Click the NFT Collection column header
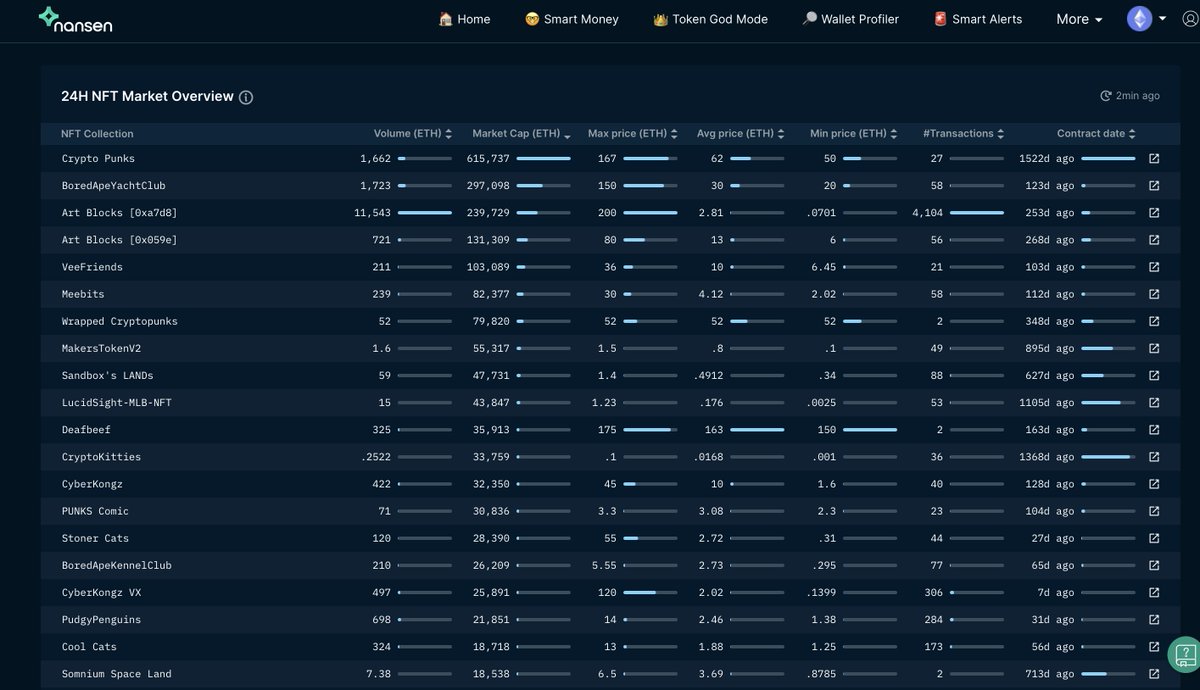 97,133
